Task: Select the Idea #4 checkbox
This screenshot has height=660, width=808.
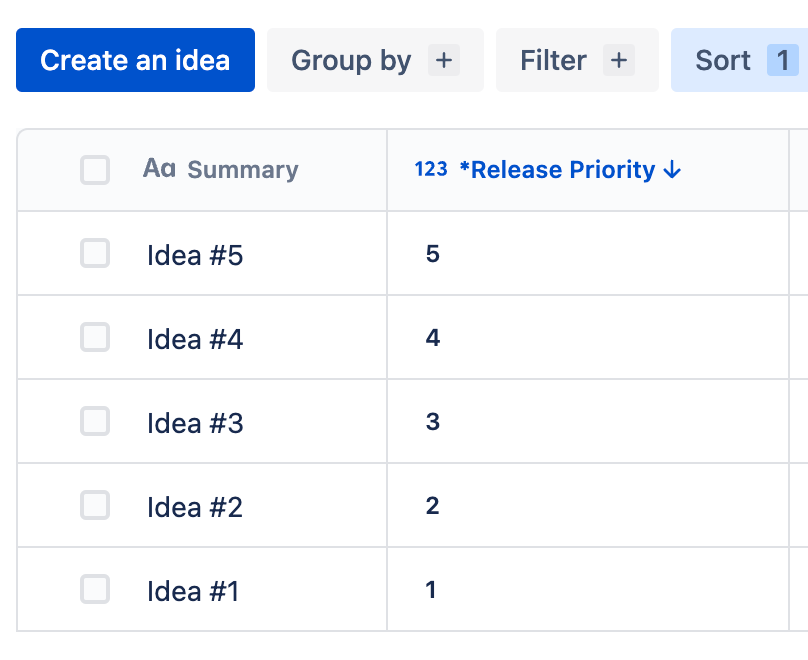Action: tap(95, 338)
